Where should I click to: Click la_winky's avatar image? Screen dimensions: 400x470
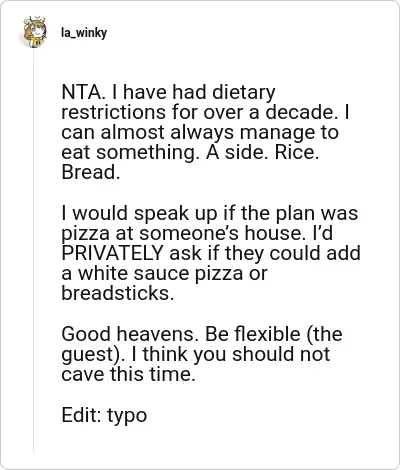click(35, 32)
